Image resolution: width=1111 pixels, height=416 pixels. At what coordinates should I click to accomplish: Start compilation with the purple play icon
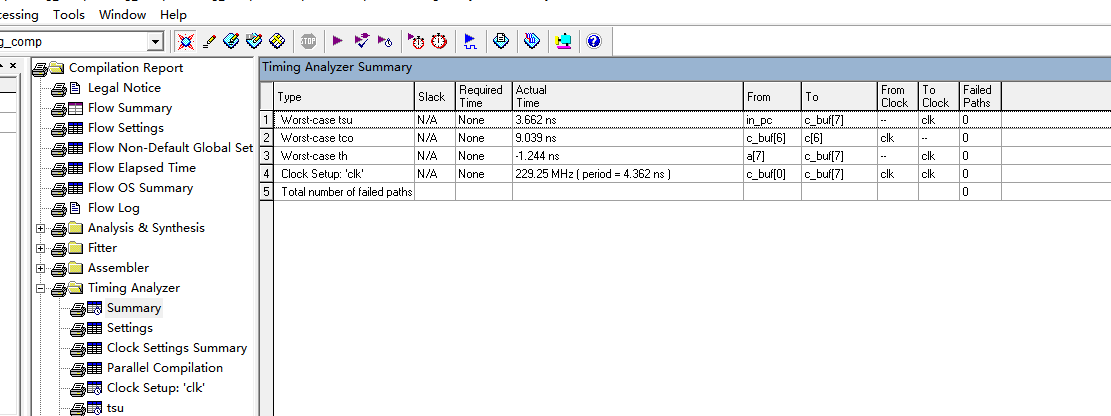pyautogui.click(x=337, y=41)
